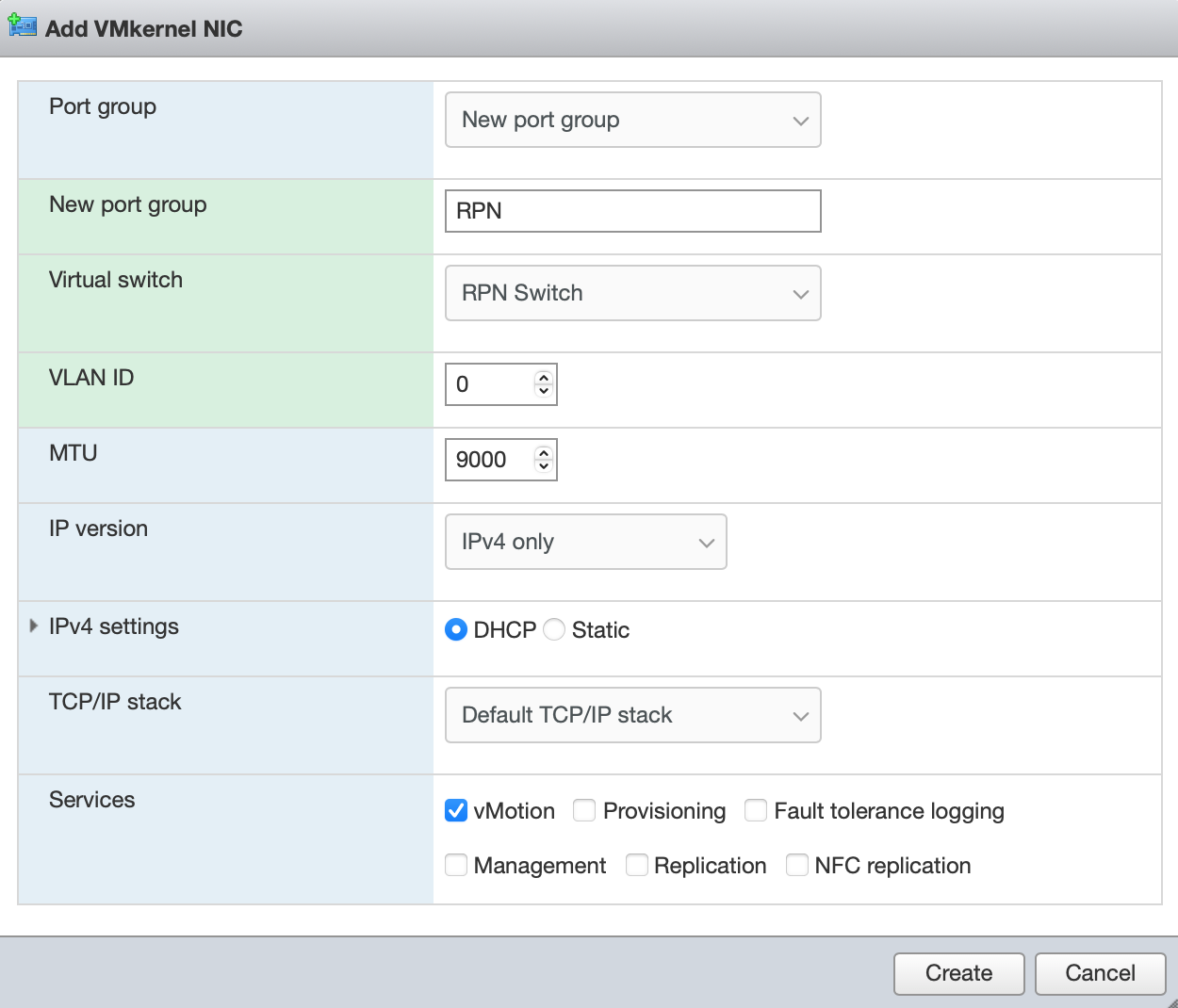Click the New port group name field
1178x1008 pixels.
[632, 211]
